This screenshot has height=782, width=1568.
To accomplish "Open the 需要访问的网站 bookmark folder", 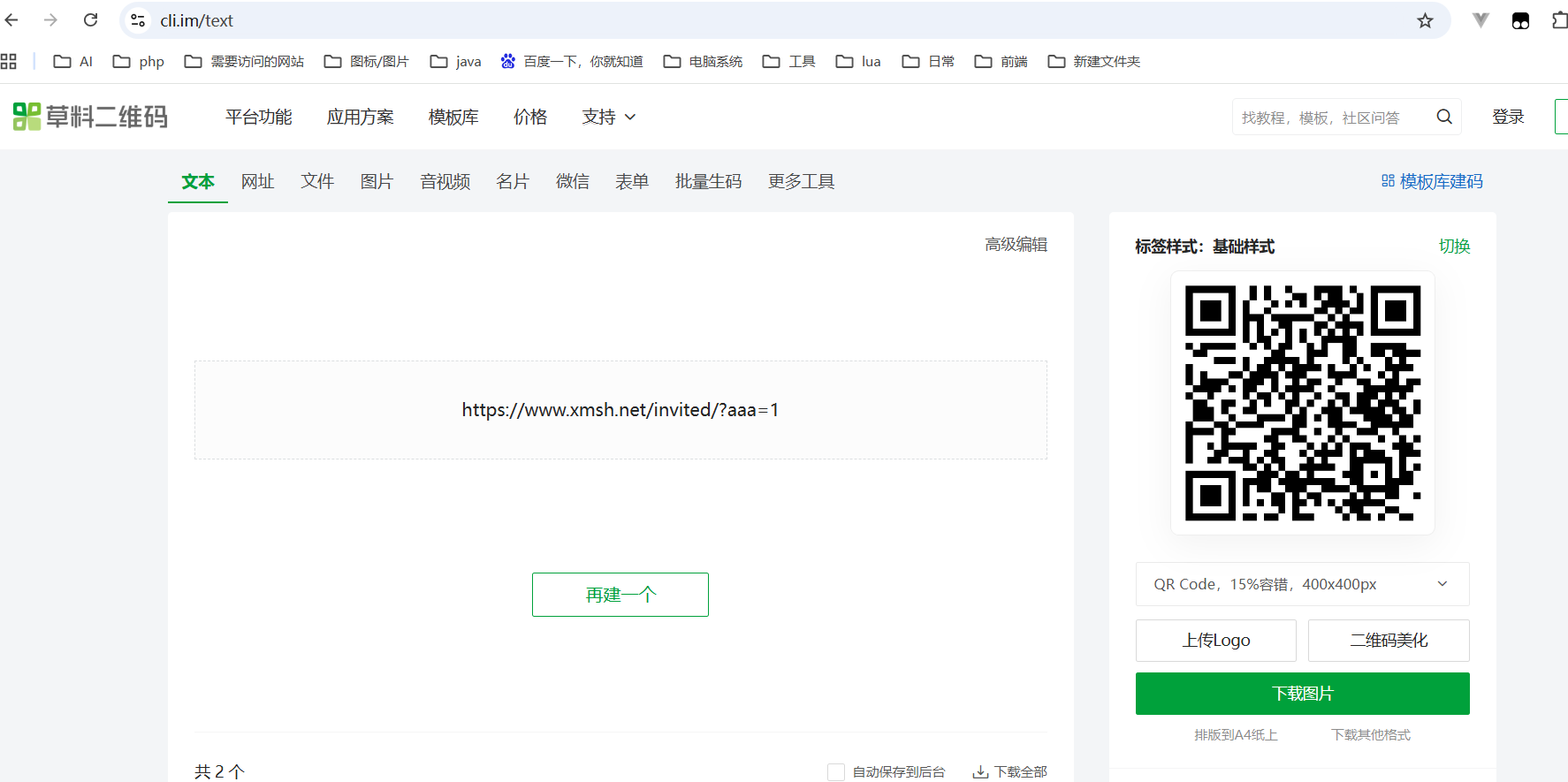I will tap(244, 61).
